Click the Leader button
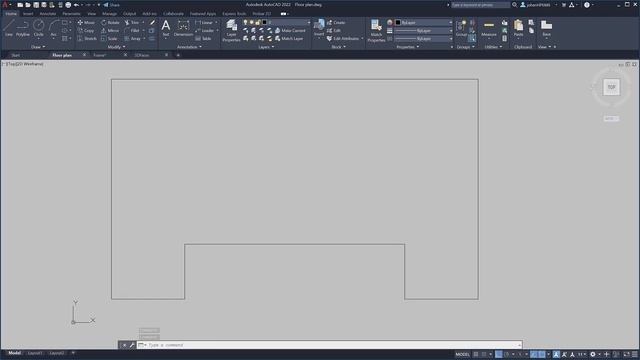640x360 pixels. pyautogui.click(x=205, y=31)
